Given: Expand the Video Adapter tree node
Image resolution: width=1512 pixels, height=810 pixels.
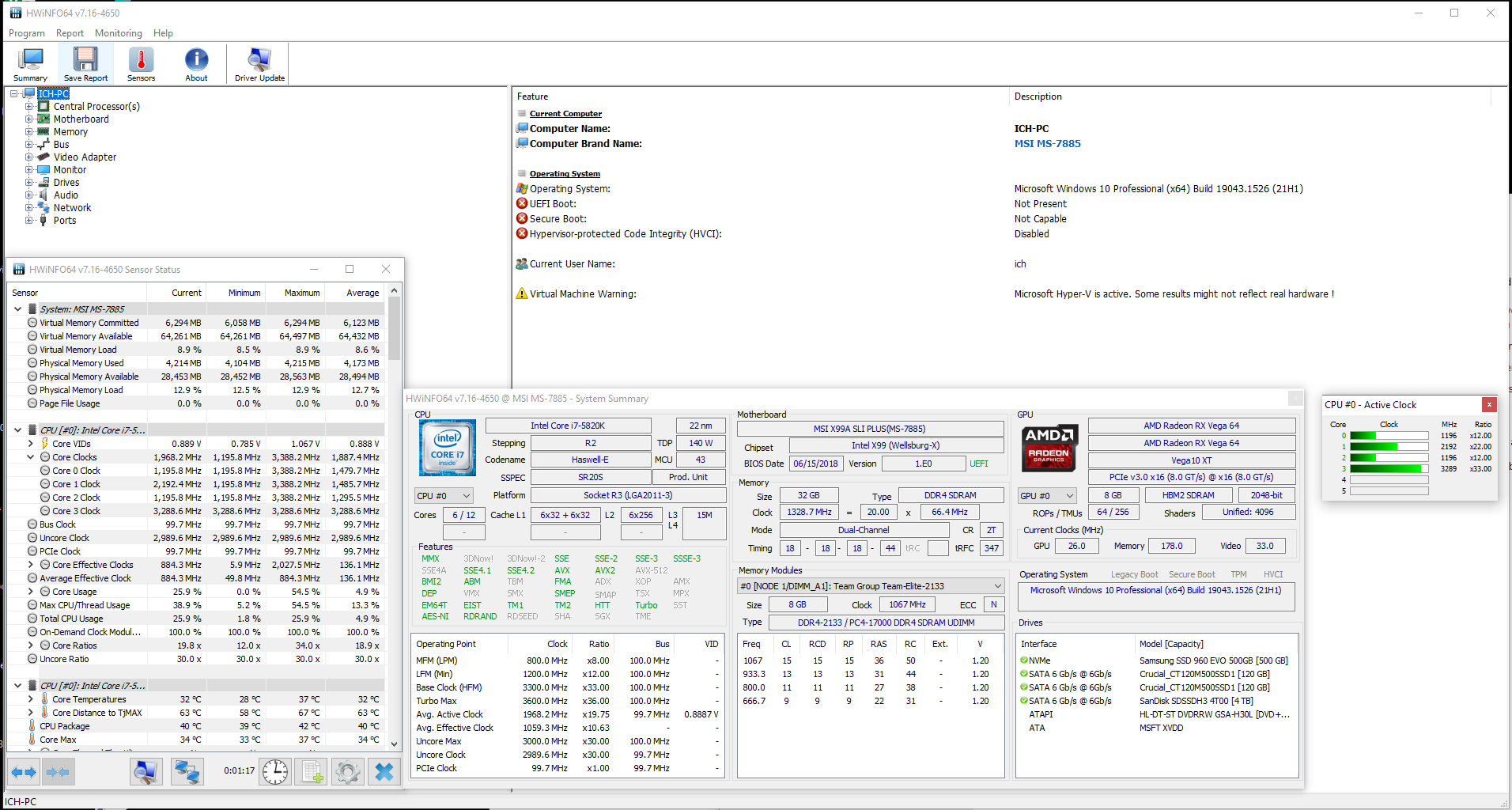Looking at the screenshot, I should [28, 157].
